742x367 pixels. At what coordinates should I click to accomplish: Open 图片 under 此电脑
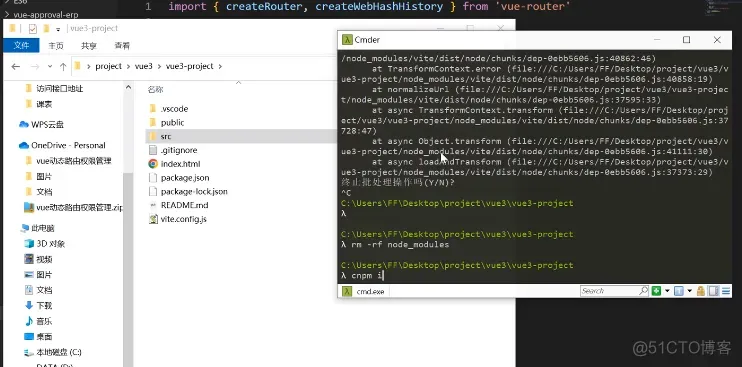pyautogui.click(x=44, y=275)
